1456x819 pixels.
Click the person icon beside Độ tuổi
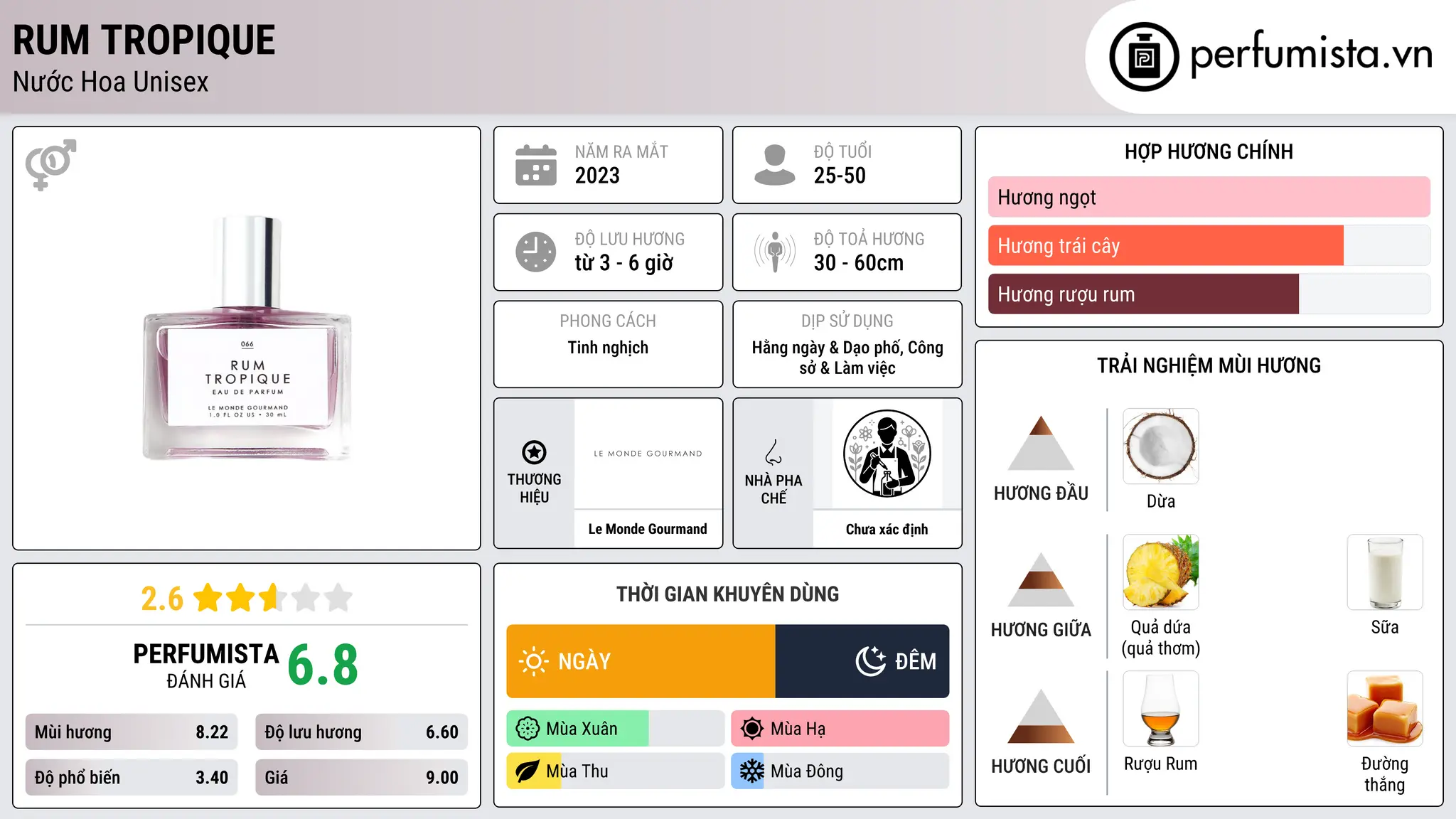pos(775,165)
